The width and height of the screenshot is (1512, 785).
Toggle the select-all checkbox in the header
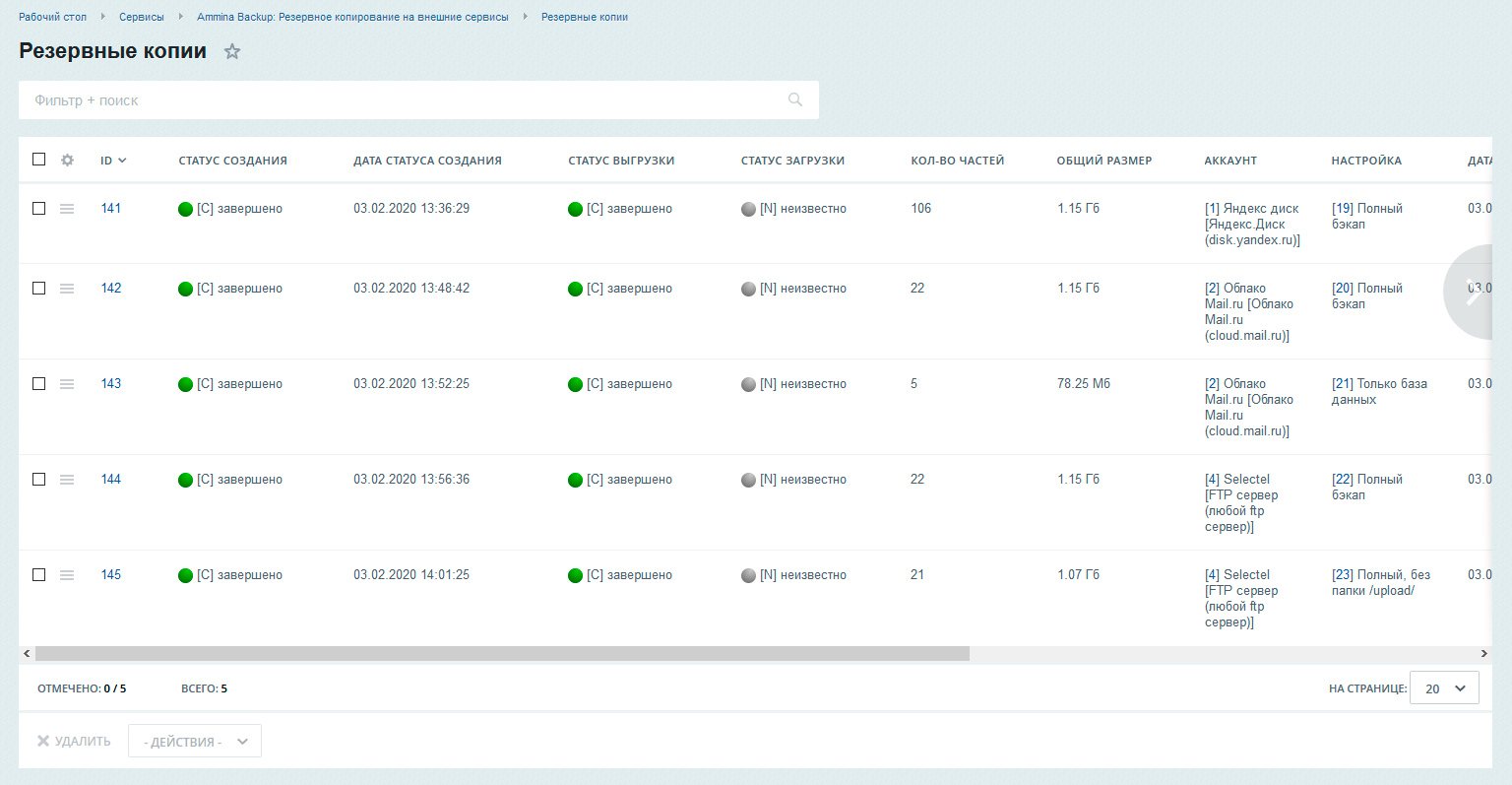coord(38,159)
